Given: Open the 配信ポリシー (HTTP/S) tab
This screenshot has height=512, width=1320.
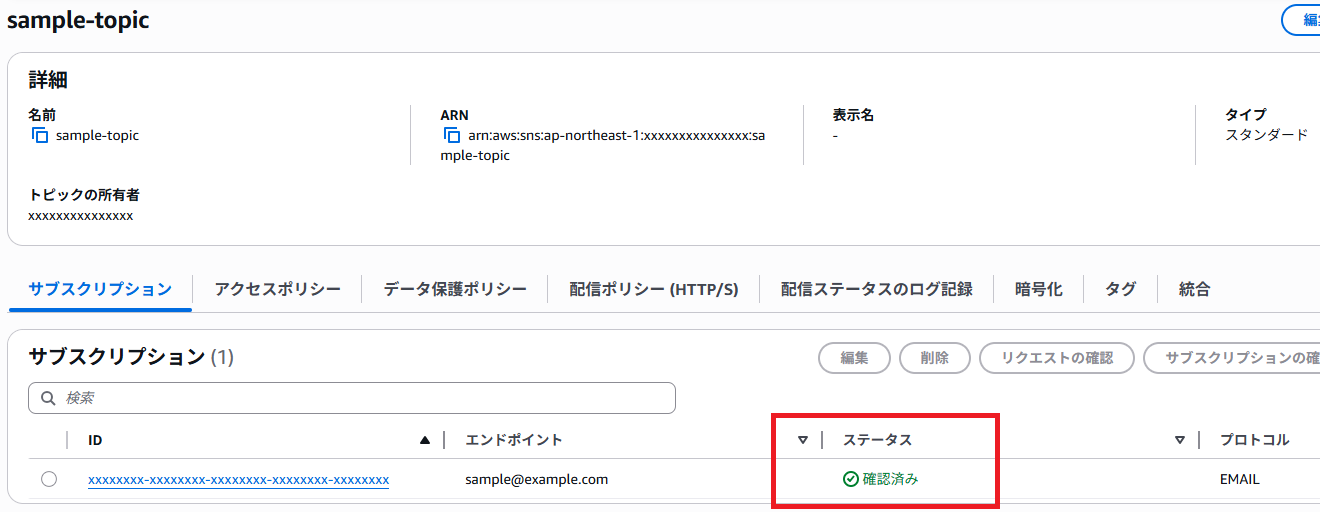Looking at the screenshot, I should tap(653, 289).
